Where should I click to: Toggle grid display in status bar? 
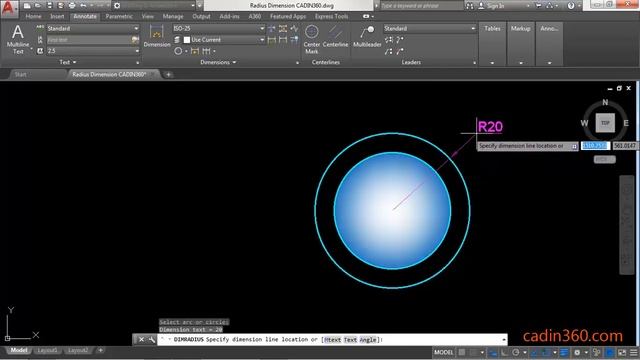(x=462, y=352)
